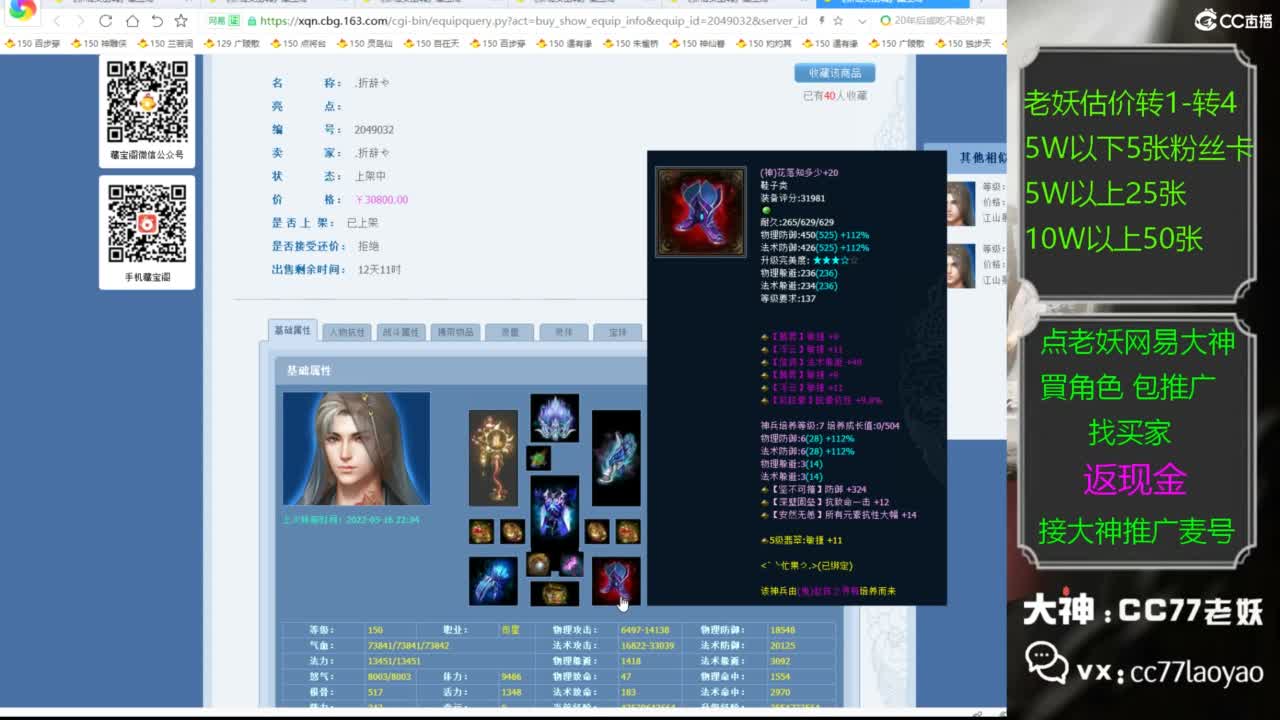Click the 收藏该商品 button
The height and width of the screenshot is (720, 1280).
[835, 73]
